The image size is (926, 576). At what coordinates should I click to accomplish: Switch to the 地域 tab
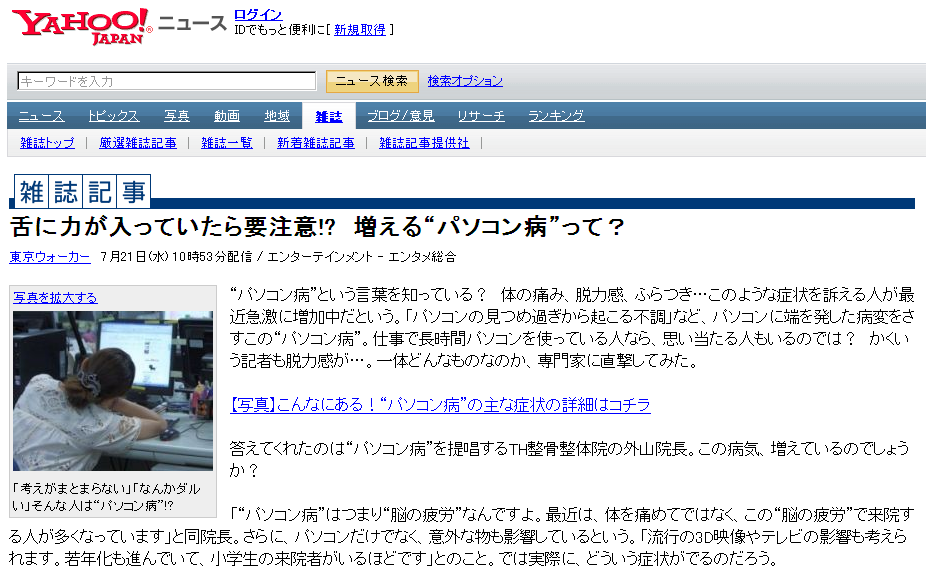pyautogui.click(x=277, y=116)
